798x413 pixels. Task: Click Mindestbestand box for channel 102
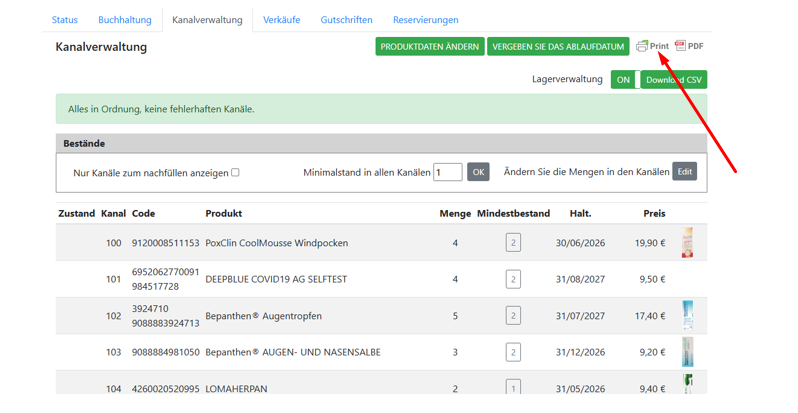[x=513, y=316]
